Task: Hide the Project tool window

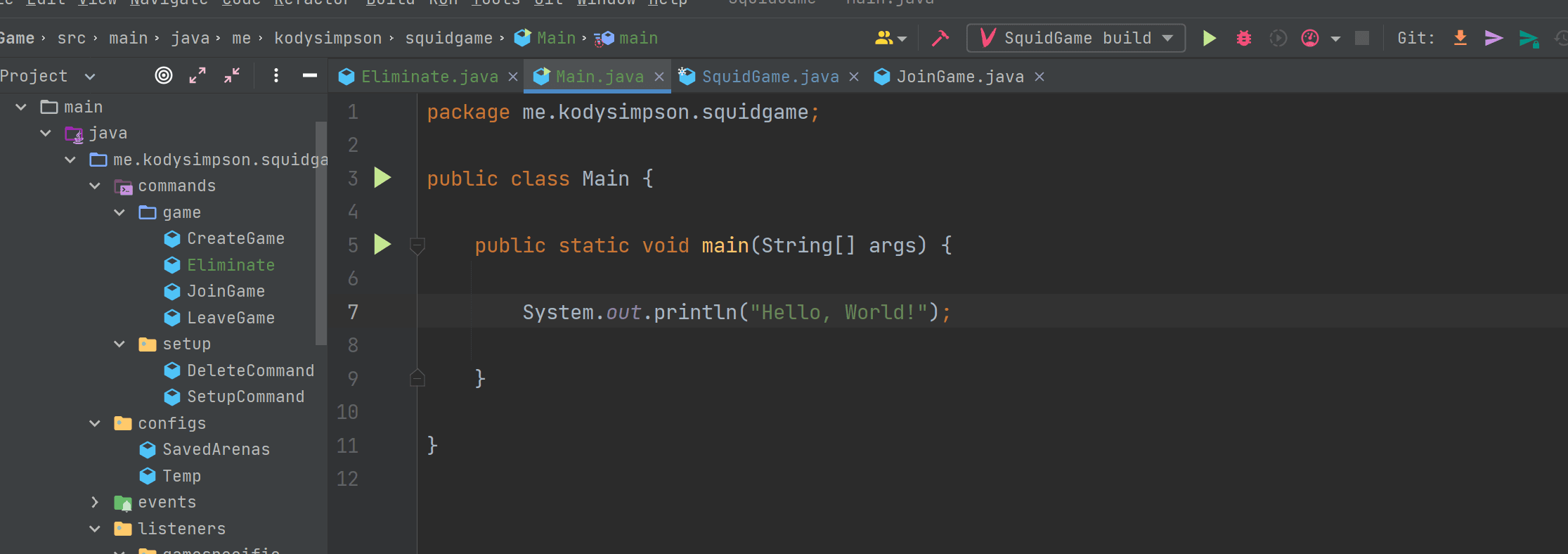Action: click(309, 75)
